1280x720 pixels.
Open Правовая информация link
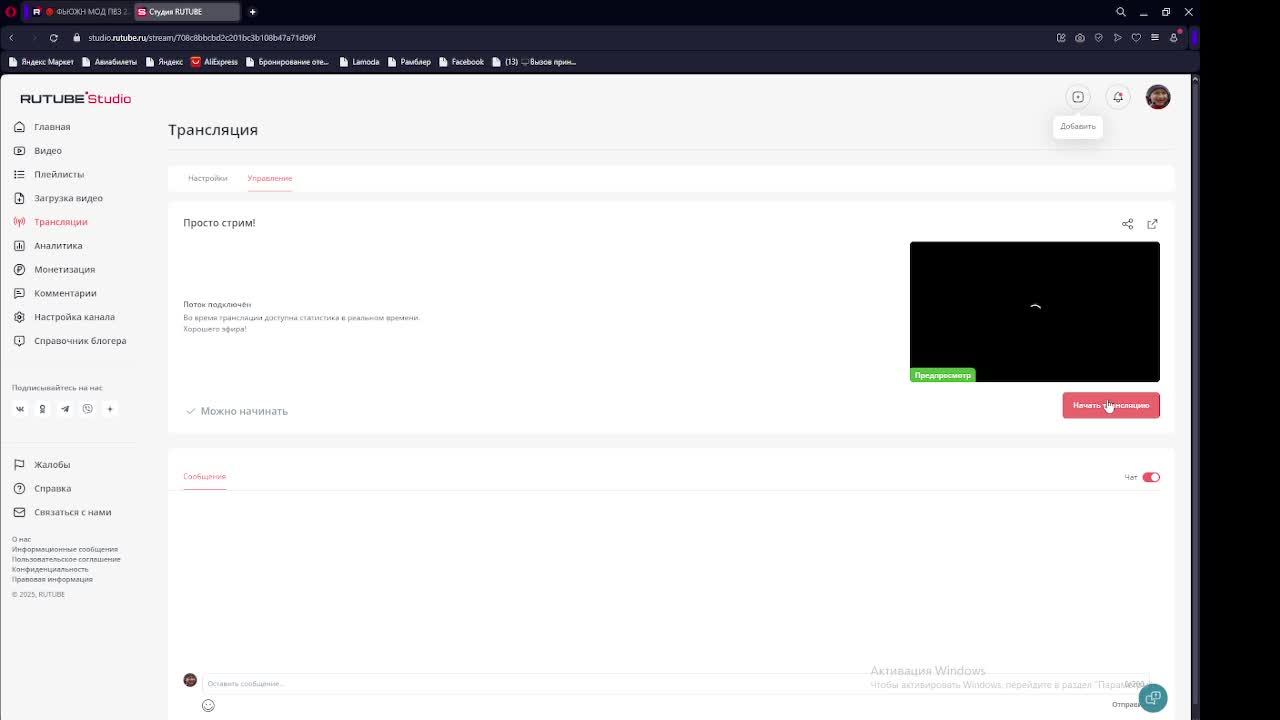[52, 579]
